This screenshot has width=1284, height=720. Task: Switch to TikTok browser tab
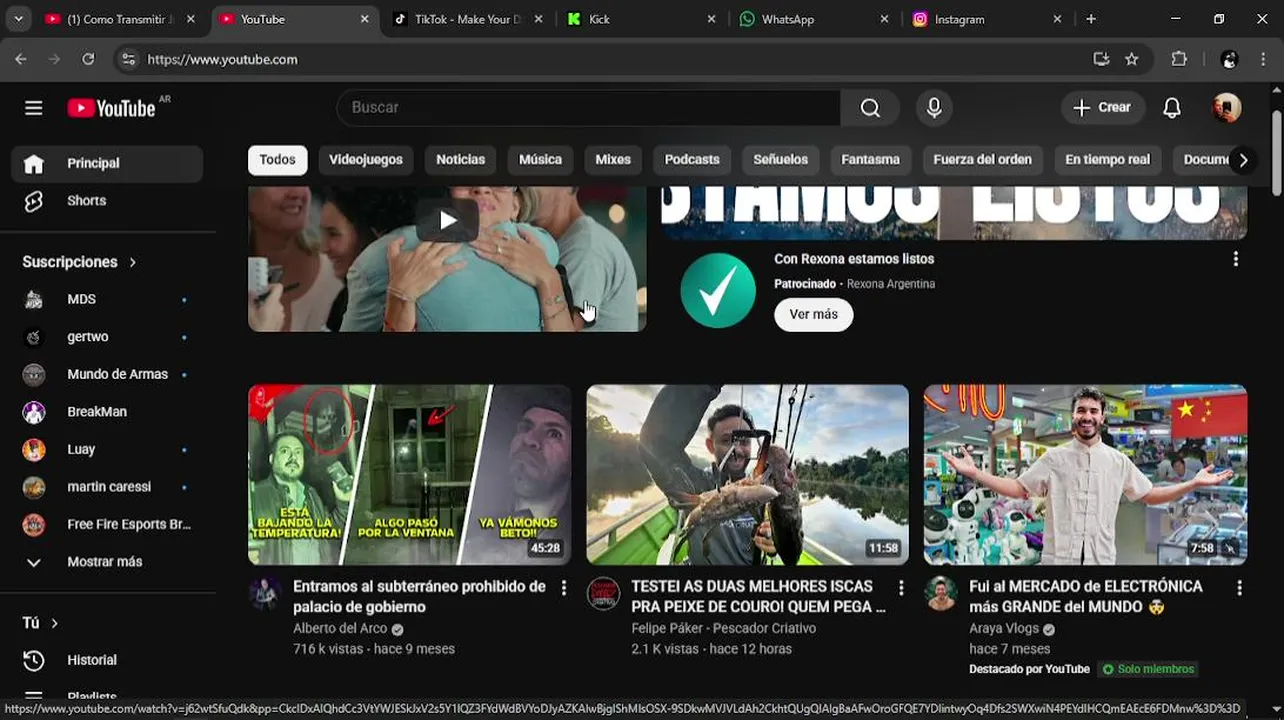click(466, 19)
